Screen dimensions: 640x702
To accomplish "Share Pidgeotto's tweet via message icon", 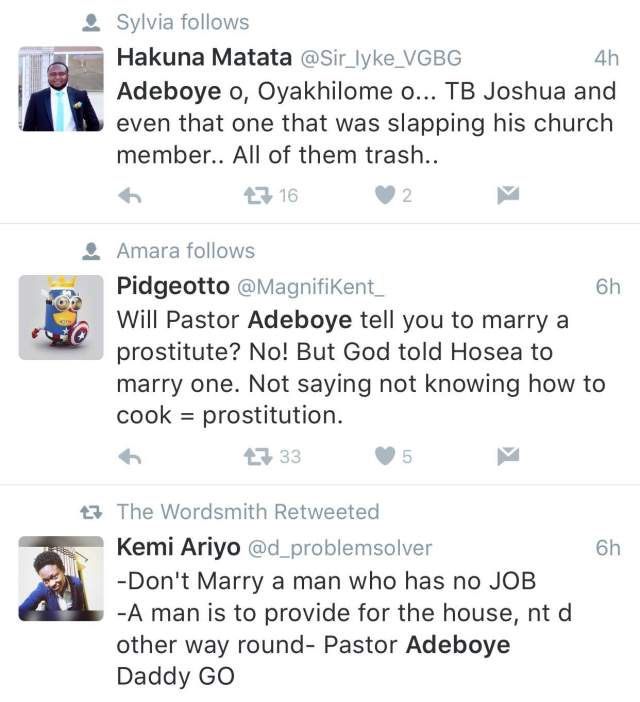I will tap(508, 456).
